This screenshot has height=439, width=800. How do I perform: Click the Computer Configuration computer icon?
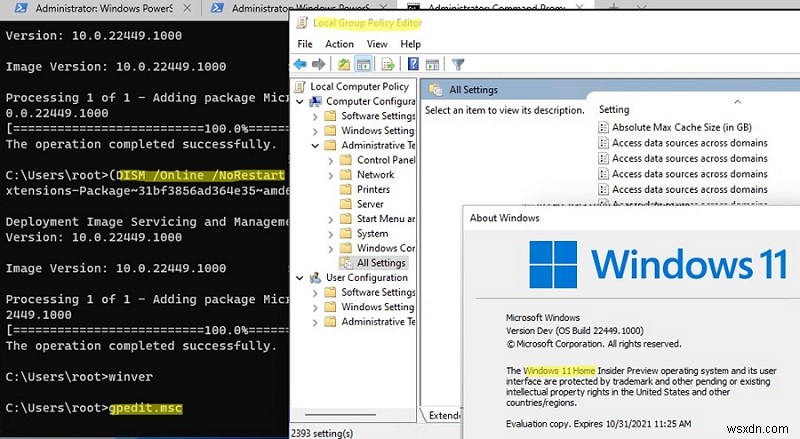(x=315, y=101)
